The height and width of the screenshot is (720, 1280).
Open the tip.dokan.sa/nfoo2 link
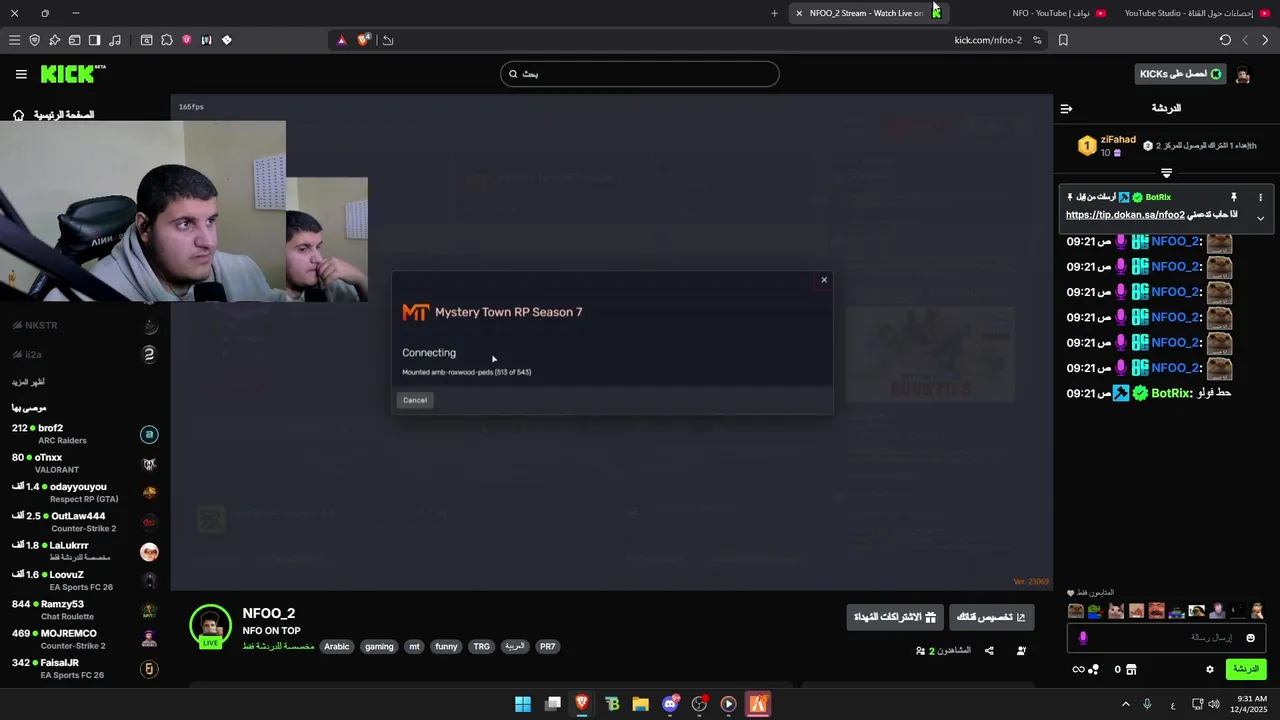1125,215
